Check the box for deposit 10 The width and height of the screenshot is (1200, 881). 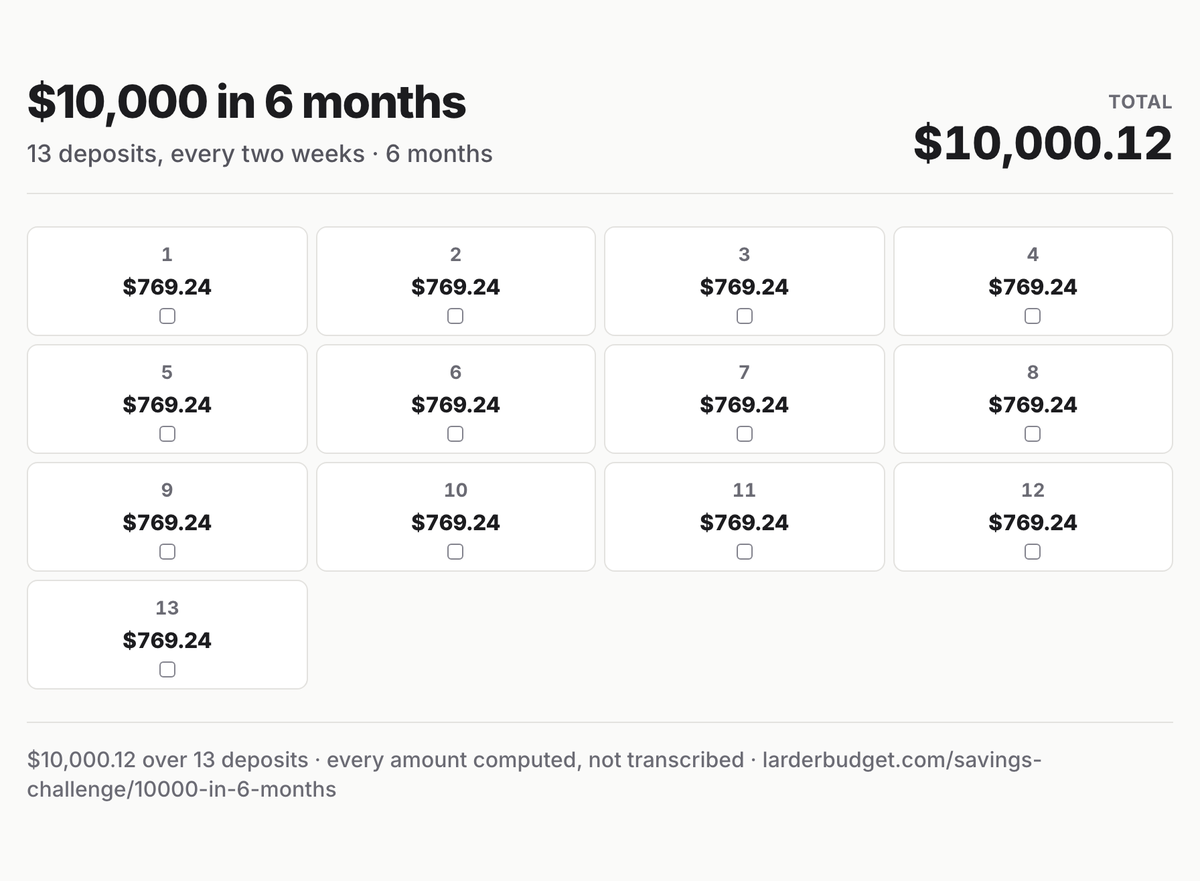tap(455, 552)
